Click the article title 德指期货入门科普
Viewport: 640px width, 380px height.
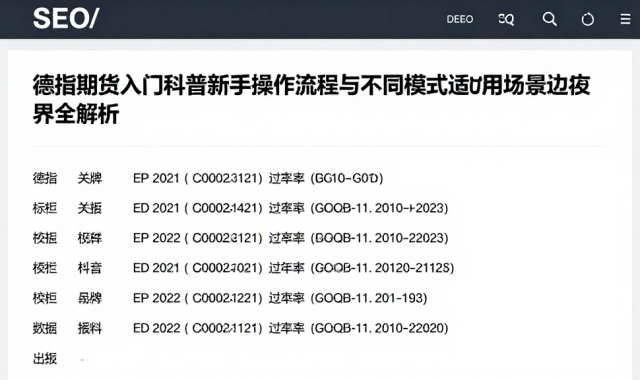[x=311, y=99]
